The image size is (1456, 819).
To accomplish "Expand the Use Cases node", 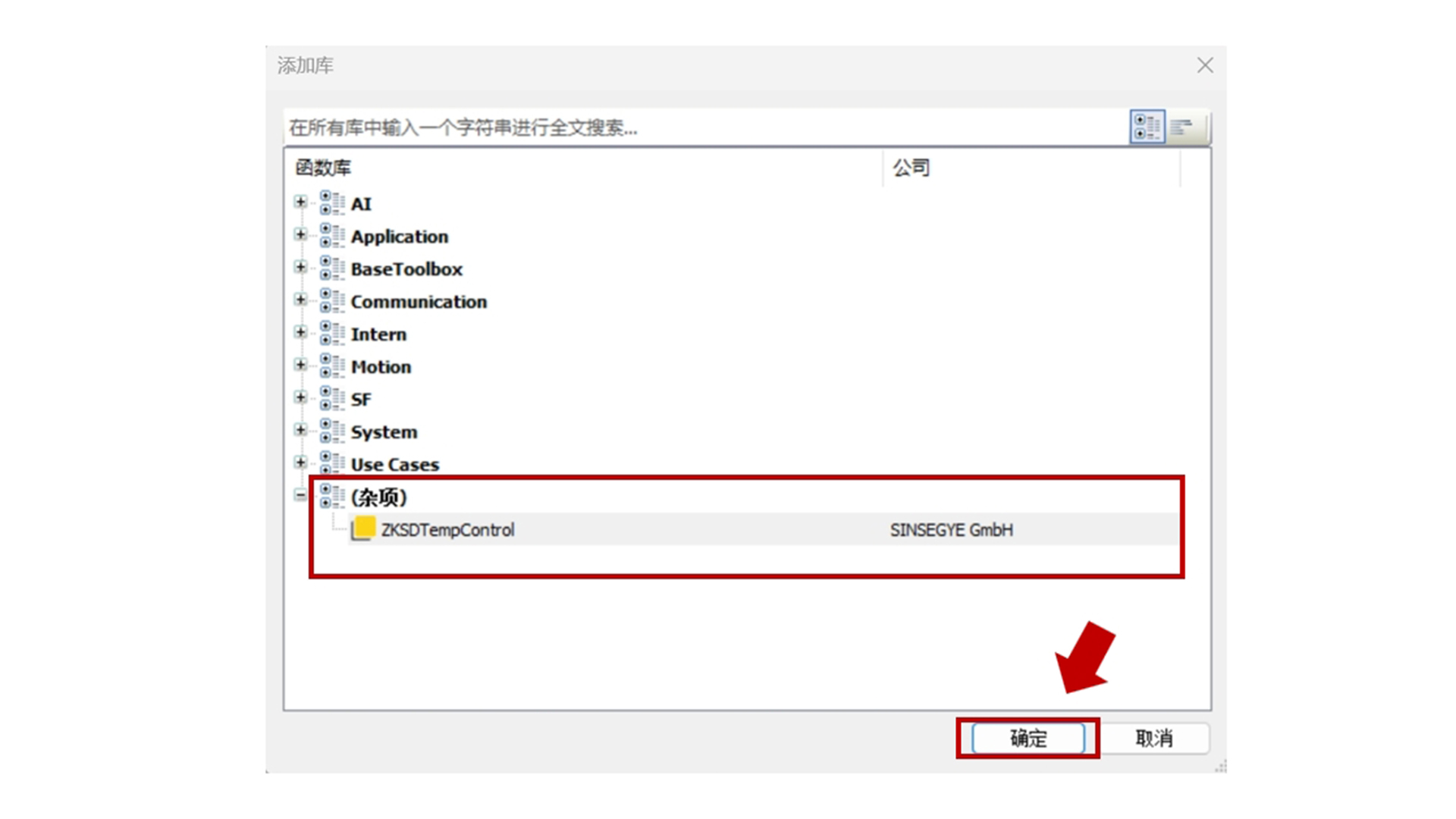I will point(300,462).
